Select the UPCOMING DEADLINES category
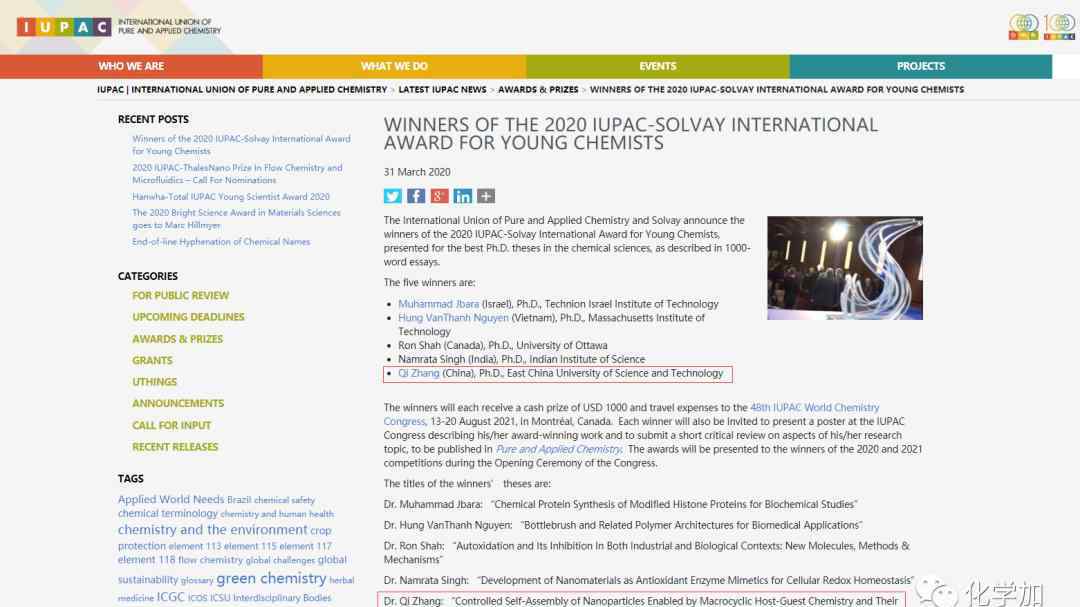The width and height of the screenshot is (1080, 607). (188, 317)
